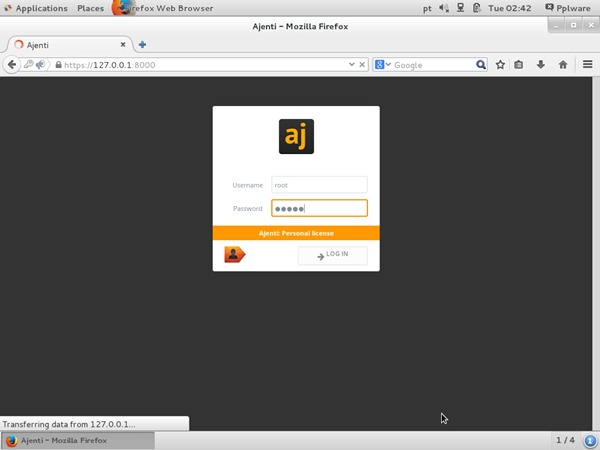Open the Firefox hamburger menu
The image size is (600, 450).
588,64
